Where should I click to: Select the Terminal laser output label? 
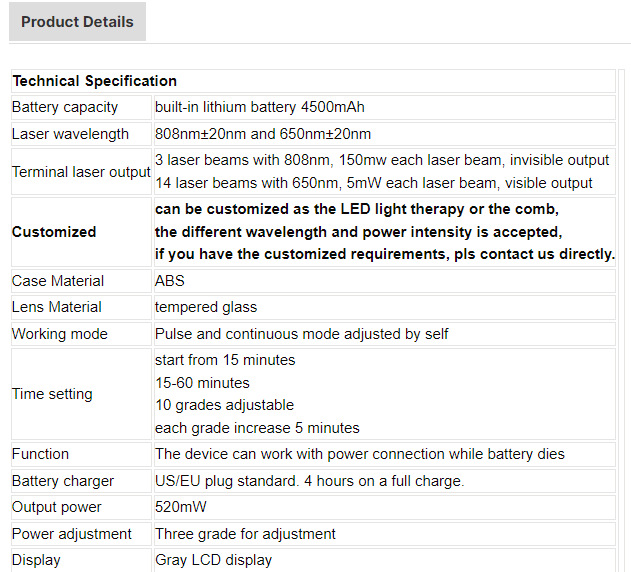[x=81, y=172]
